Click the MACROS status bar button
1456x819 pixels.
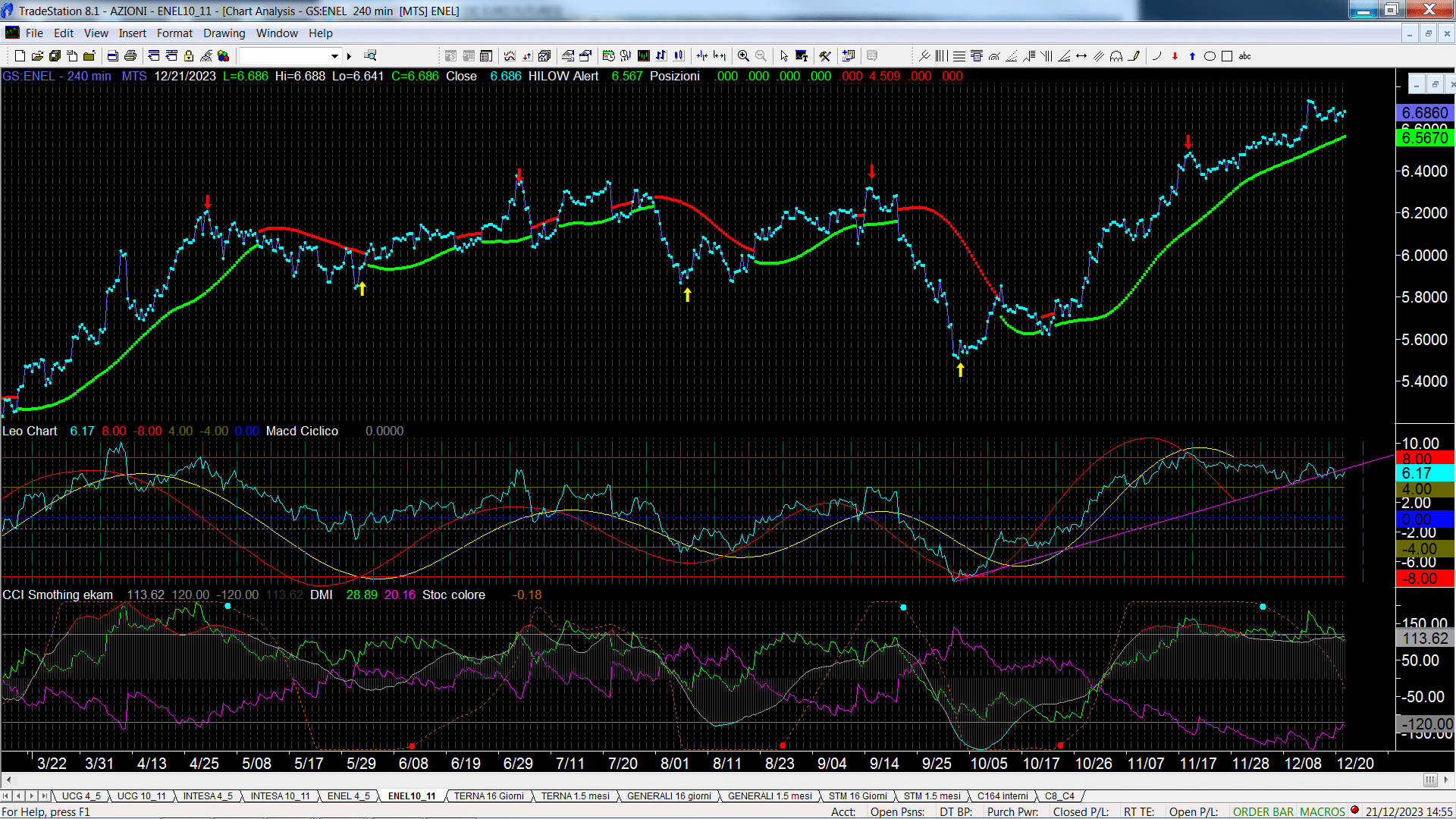coord(1322,811)
